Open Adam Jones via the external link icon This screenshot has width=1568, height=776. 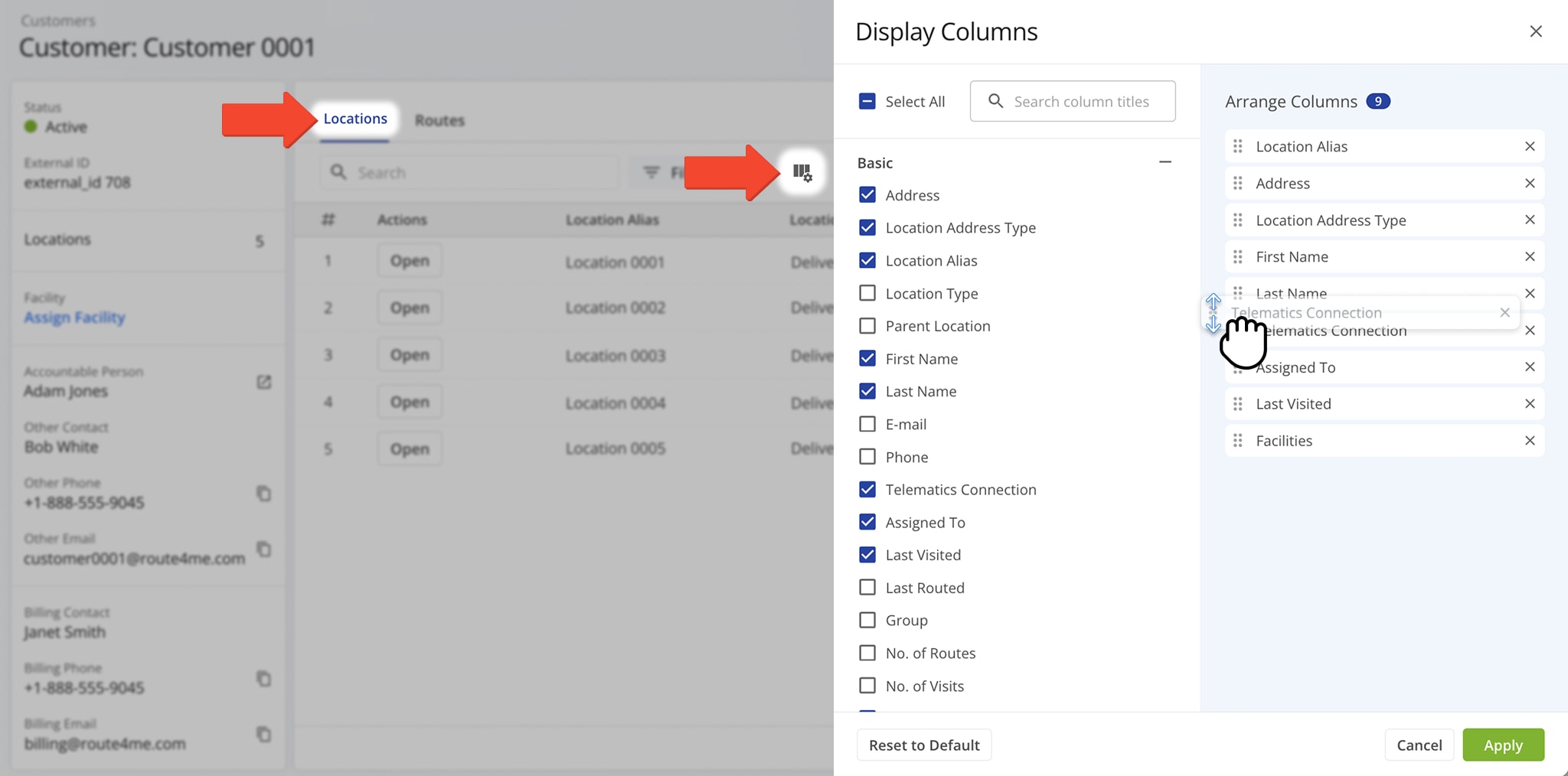263,382
